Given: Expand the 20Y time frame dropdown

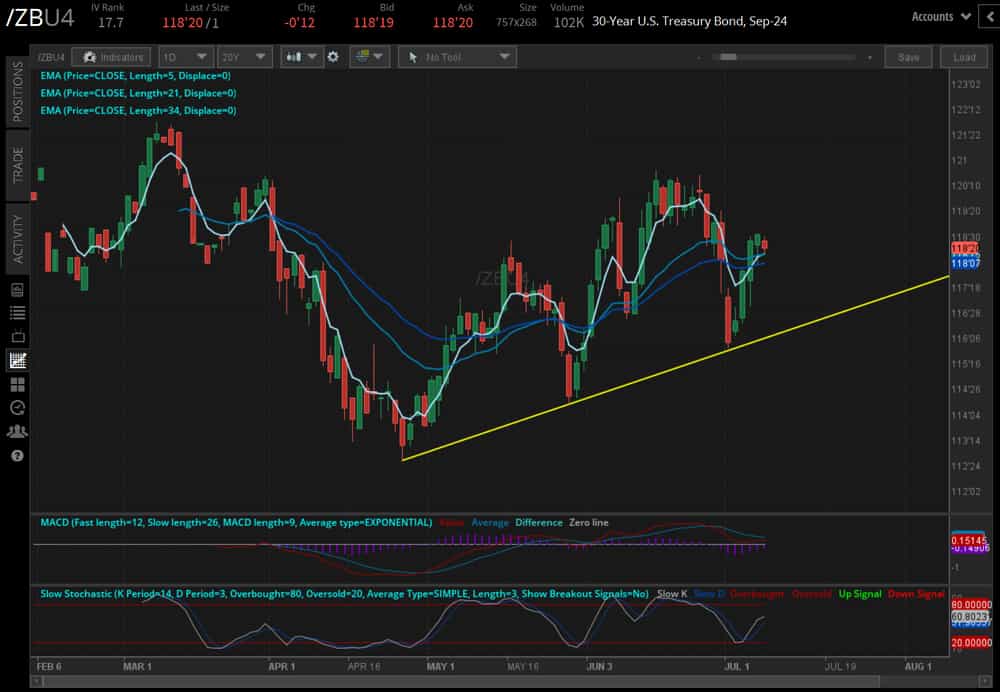Looking at the screenshot, I should 244,57.
